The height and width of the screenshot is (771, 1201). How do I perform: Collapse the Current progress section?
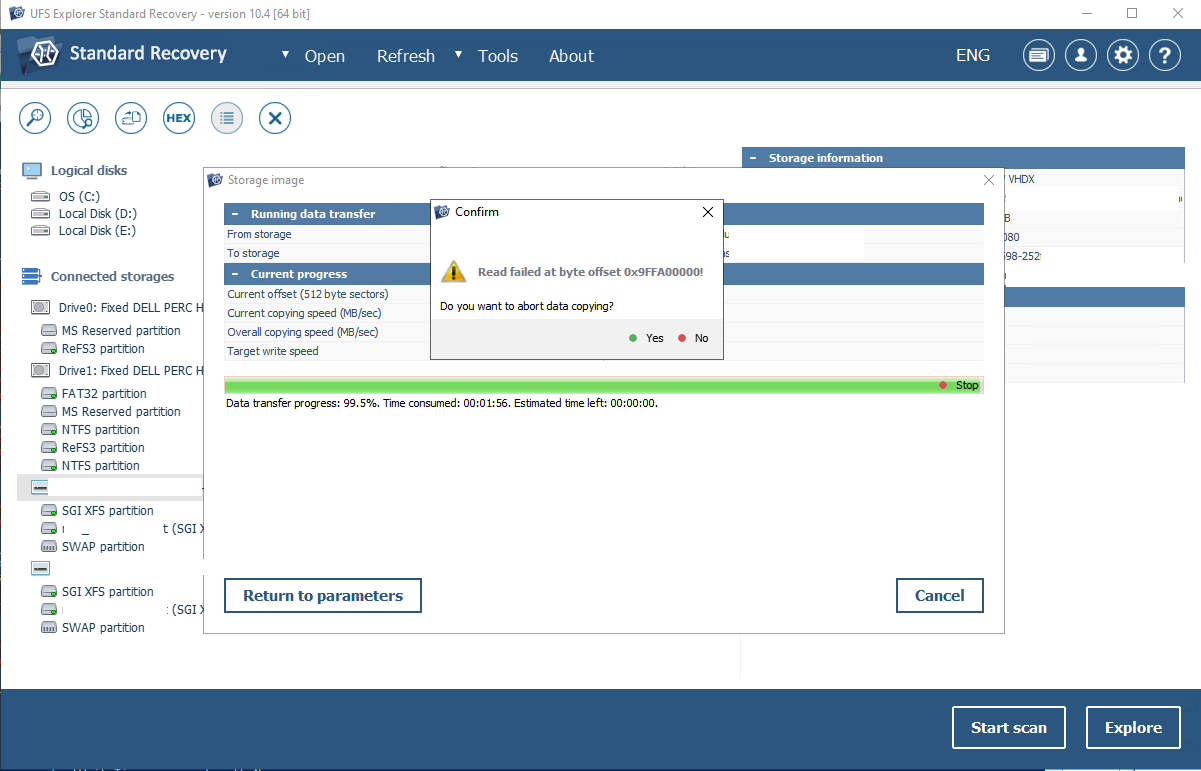coord(236,274)
